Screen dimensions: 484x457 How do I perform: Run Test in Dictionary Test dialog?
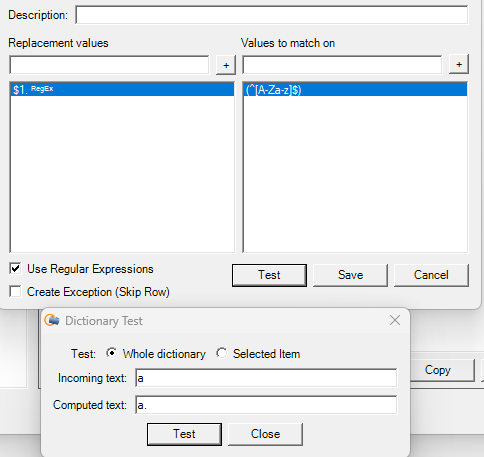184,434
